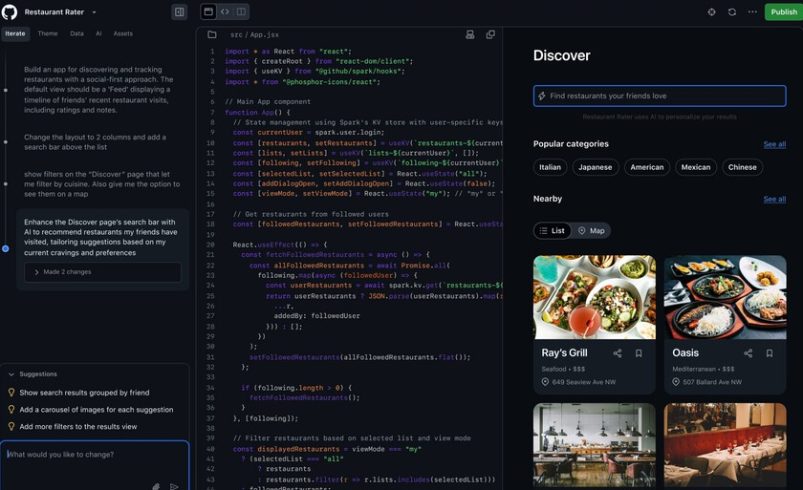Bookmark the Oasis restaurant
Viewport: 803px width, 490px height.
coord(769,353)
